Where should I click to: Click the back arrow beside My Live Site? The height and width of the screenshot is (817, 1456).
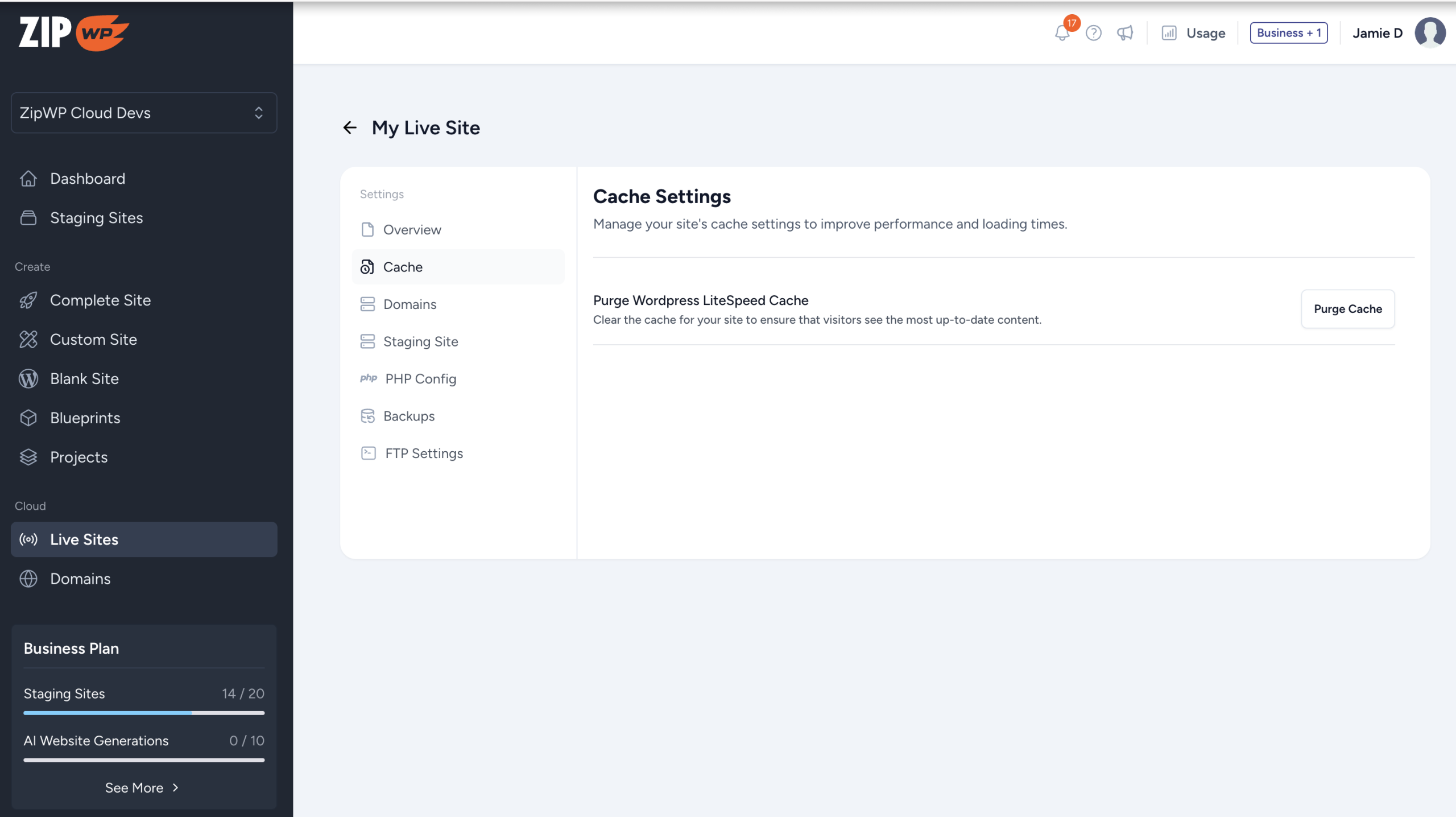coord(350,127)
